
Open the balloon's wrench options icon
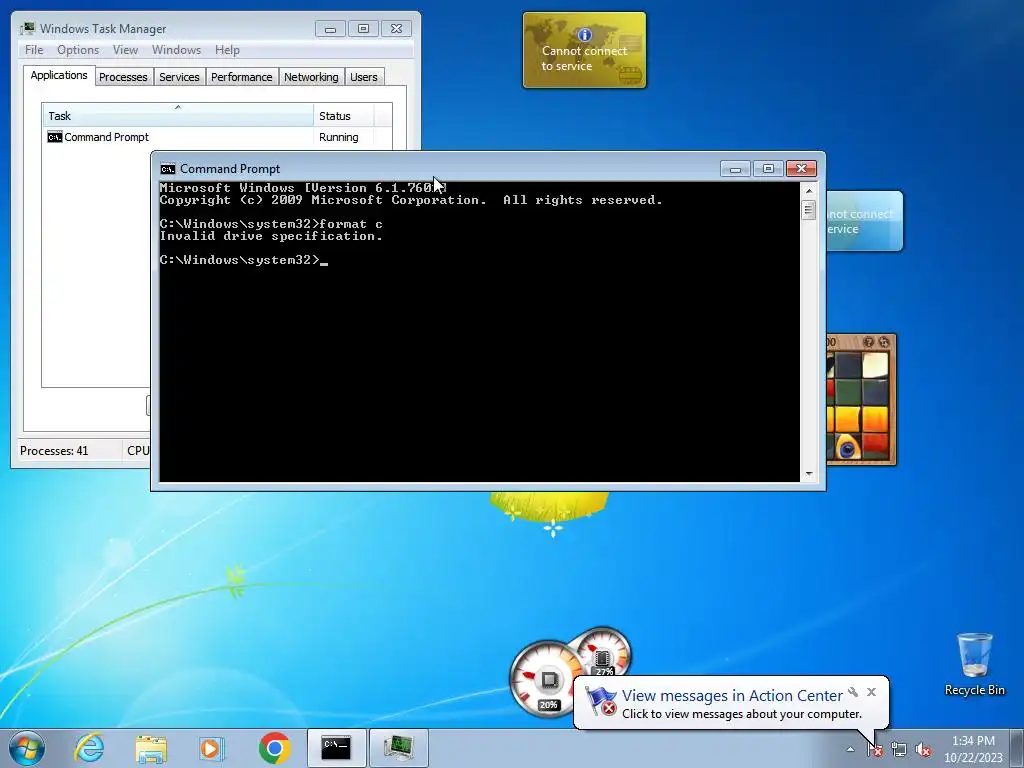pyautogui.click(x=853, y=692)
